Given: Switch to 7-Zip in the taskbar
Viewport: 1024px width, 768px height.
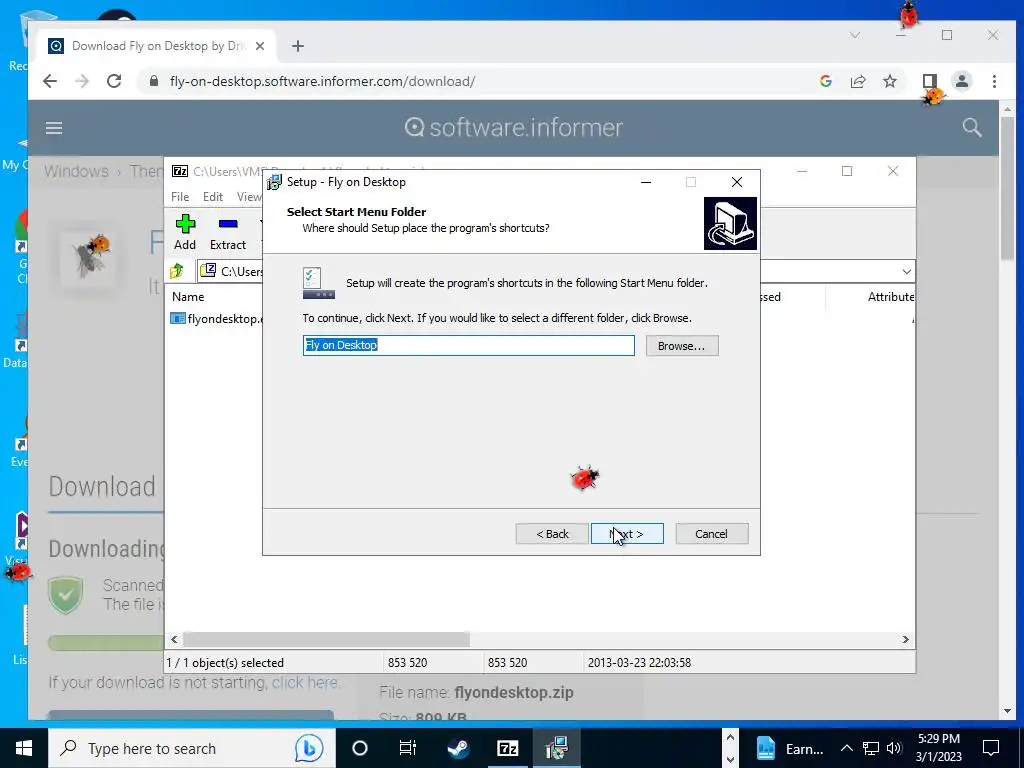Looking at the screenshot, I should pos(507,748).
